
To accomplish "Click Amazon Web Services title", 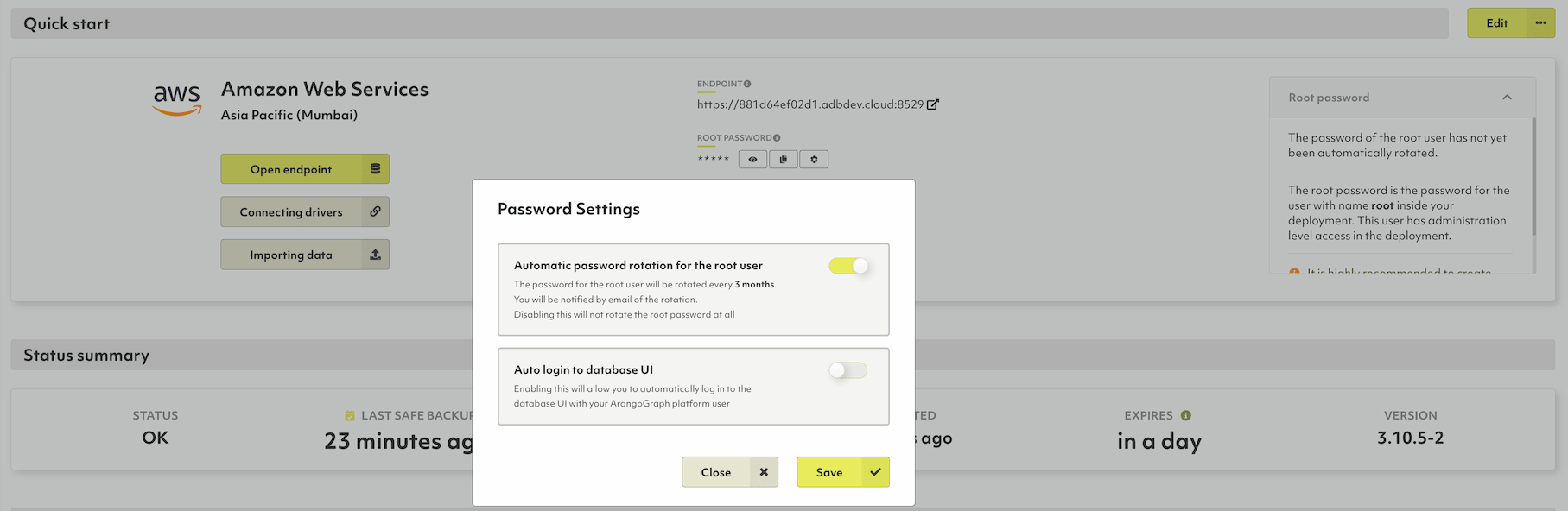I will click(x=325, y=89).
